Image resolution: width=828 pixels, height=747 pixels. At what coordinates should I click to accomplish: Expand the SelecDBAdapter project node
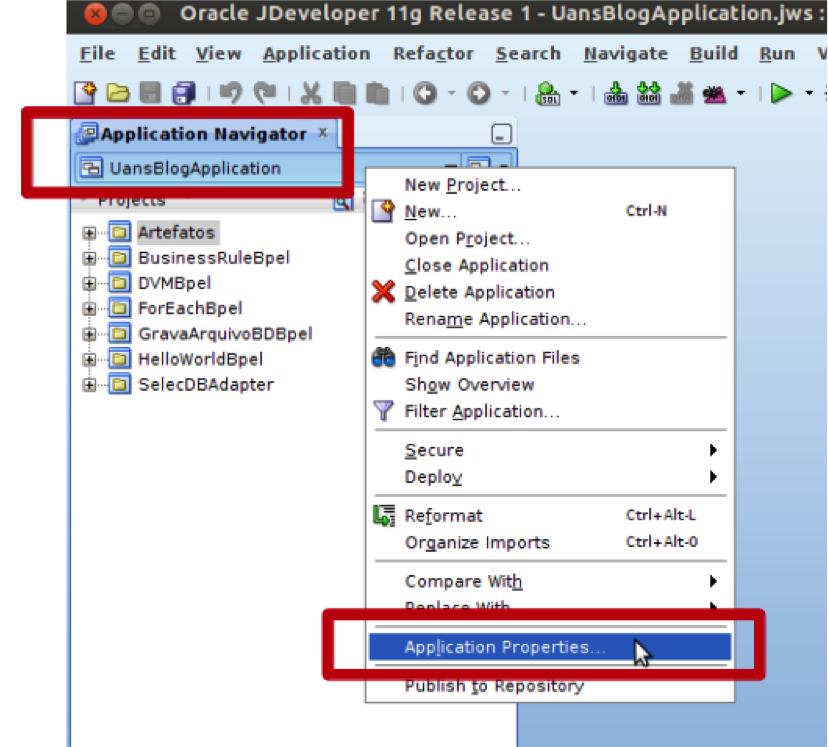[x=89, y=385]
